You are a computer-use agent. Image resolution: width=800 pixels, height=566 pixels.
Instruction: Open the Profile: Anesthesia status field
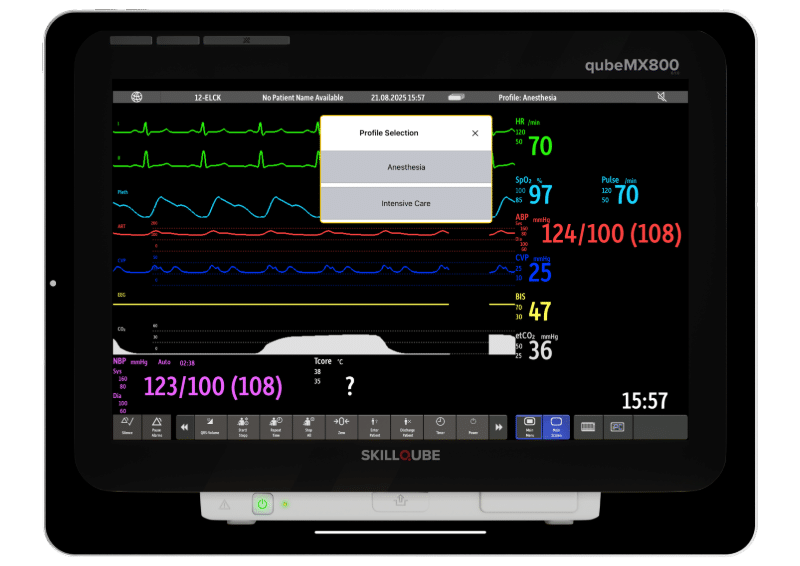click(527, 97)
